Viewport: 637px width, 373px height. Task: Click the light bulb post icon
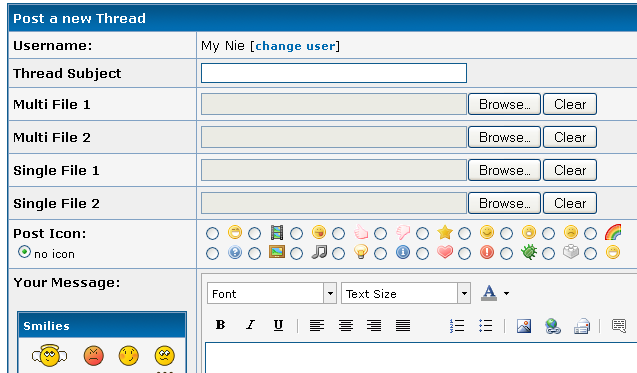coord(361,252)
